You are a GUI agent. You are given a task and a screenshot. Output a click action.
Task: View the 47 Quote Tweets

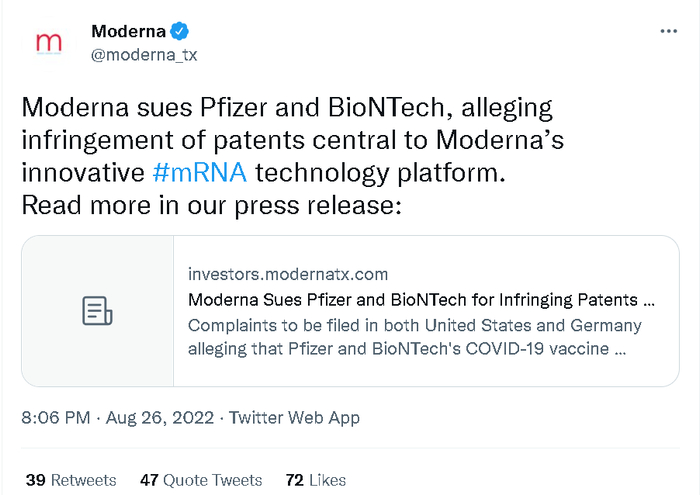pos(200,480)
